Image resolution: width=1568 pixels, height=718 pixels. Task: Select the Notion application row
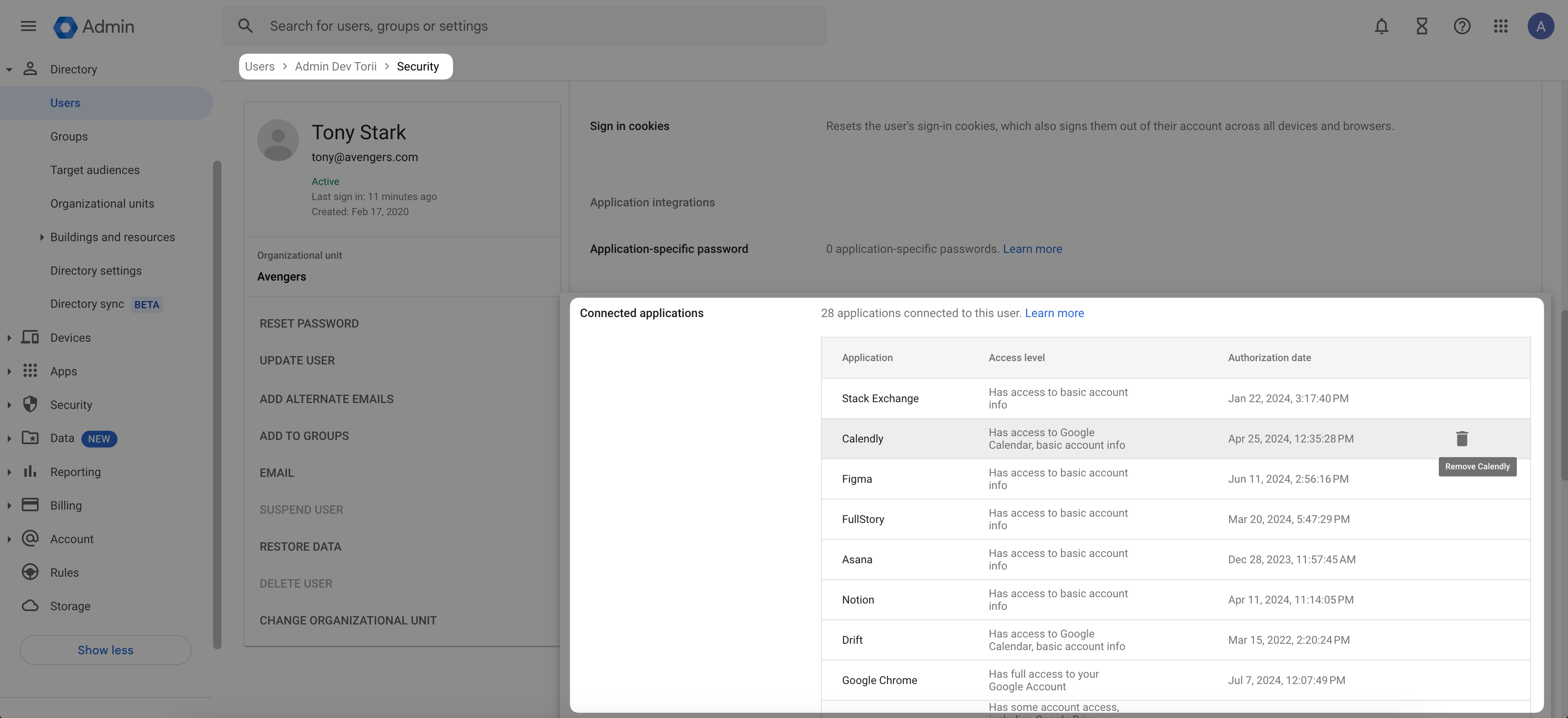click(1175, 599)
